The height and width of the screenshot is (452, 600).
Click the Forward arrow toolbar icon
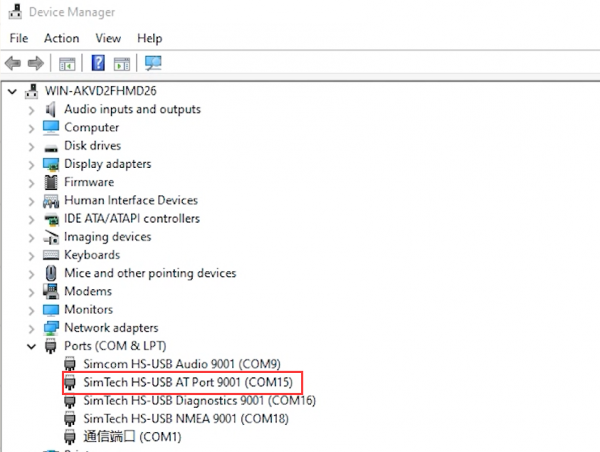click(36, 63)
